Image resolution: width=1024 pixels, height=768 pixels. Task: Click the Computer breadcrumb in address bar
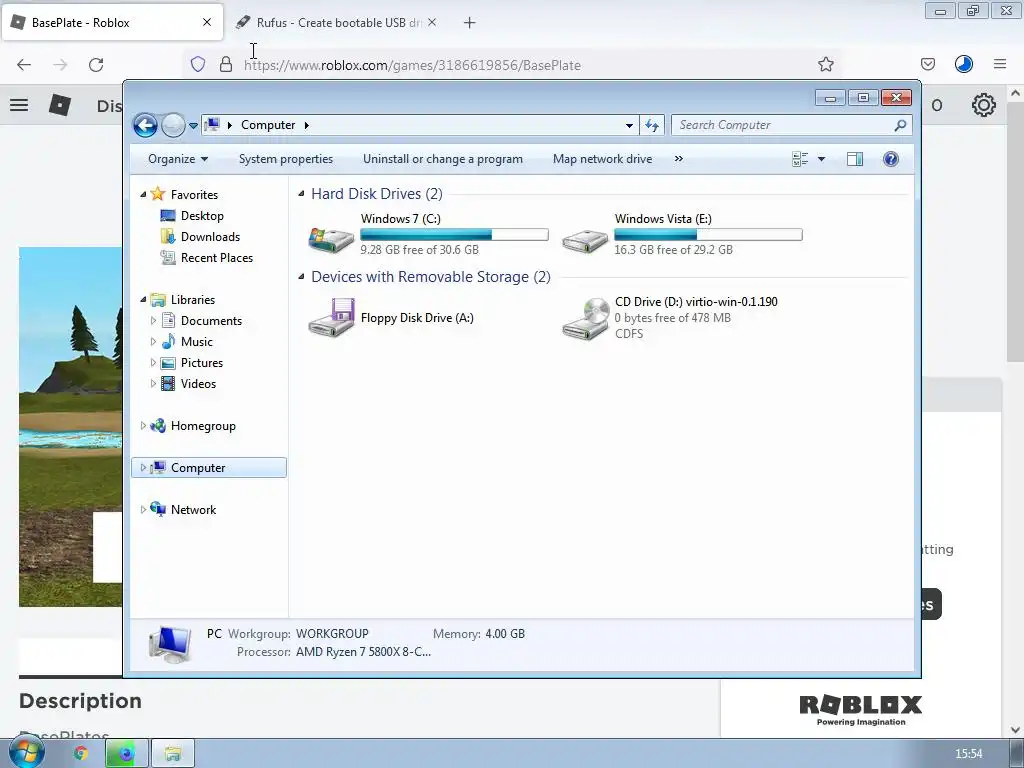click(x=268, y=125)
